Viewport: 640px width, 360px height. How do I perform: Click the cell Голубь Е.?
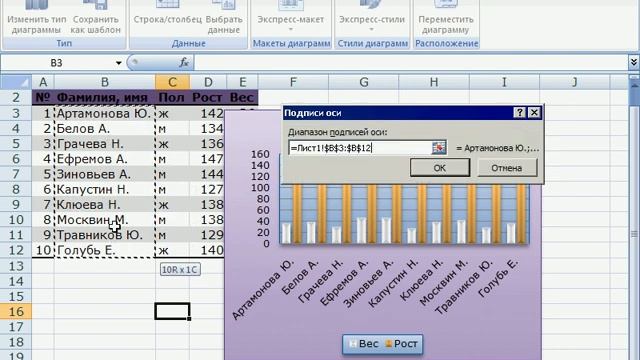(104, 250)
